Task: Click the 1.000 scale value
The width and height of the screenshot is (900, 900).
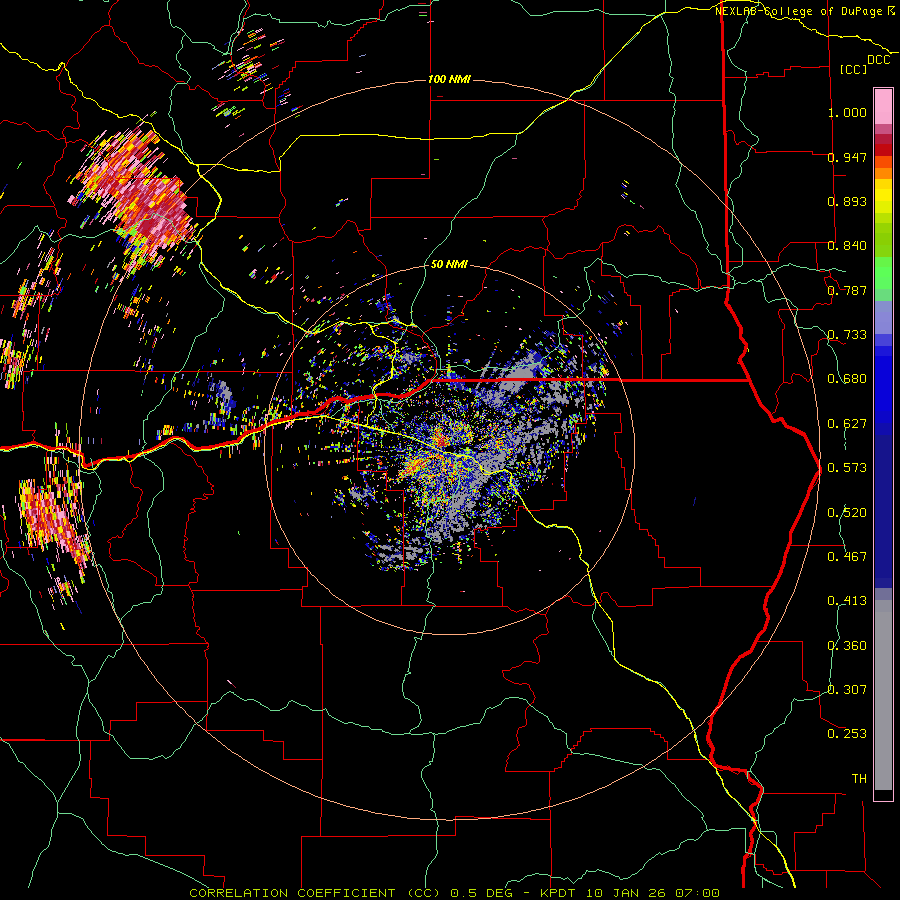Action: click(x=847, y=112)
